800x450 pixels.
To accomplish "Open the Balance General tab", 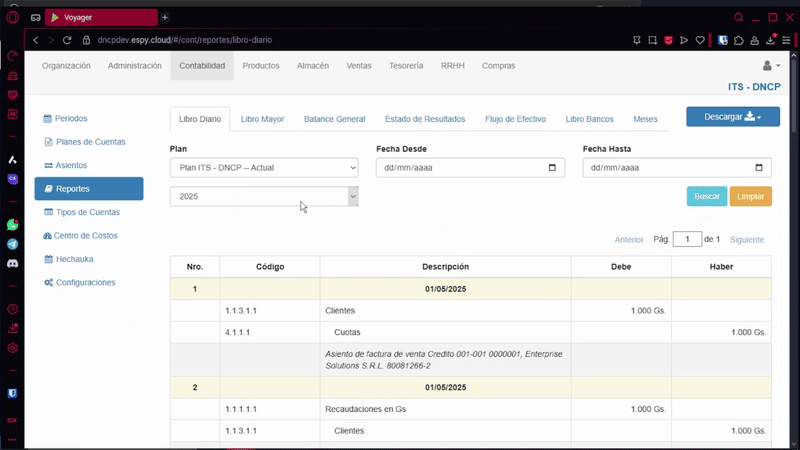I will (334, 119).
